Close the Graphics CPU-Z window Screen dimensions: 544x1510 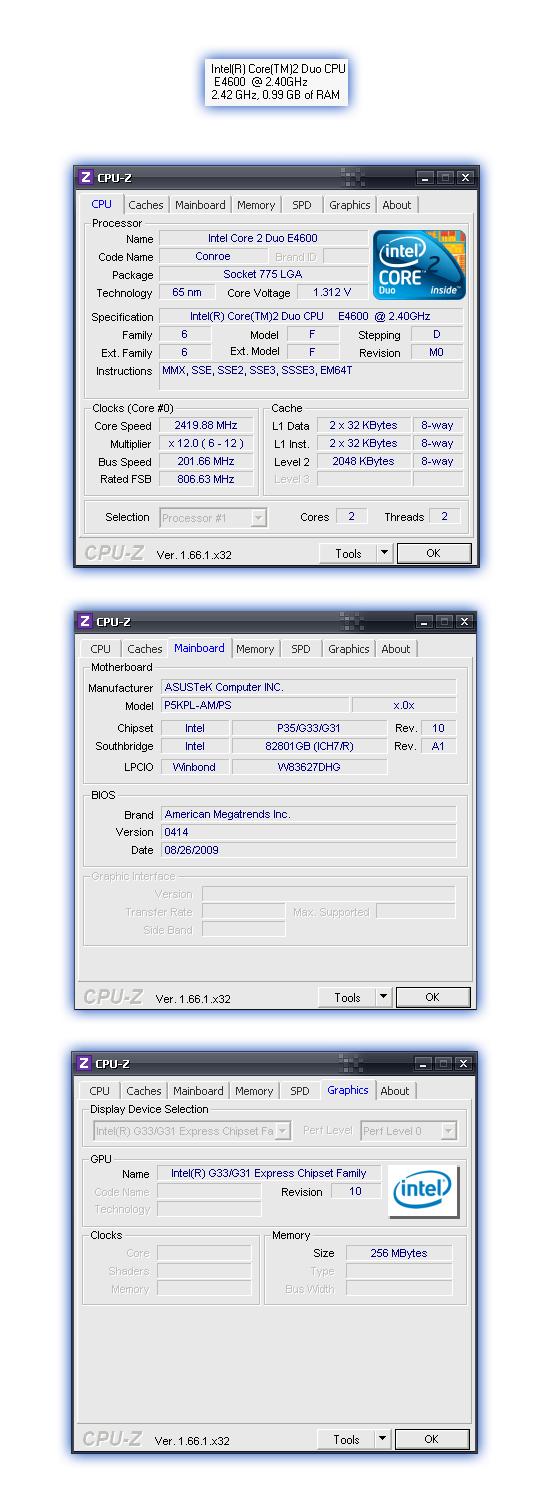(x=463, y=1064)
